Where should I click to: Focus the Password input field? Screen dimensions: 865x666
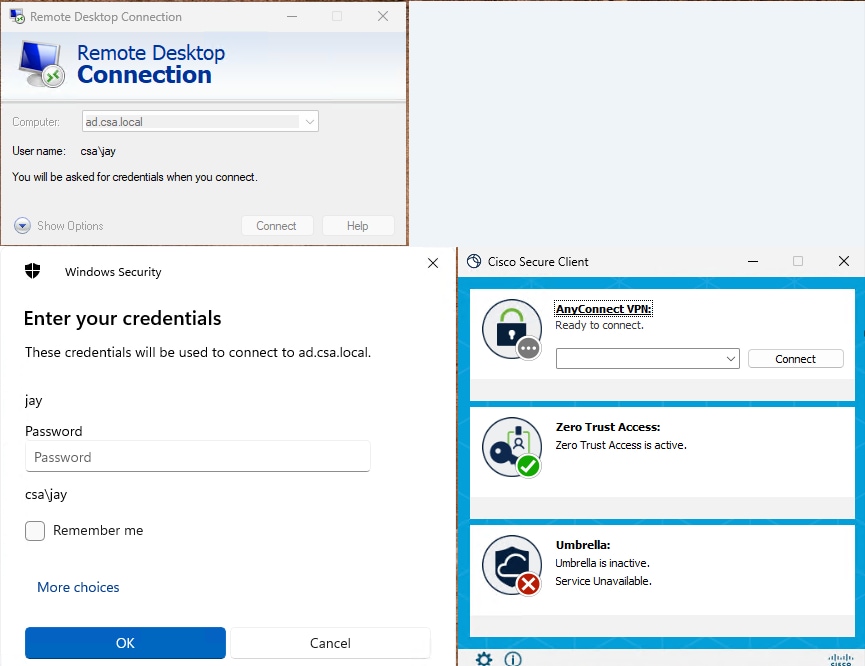(197, 457)
